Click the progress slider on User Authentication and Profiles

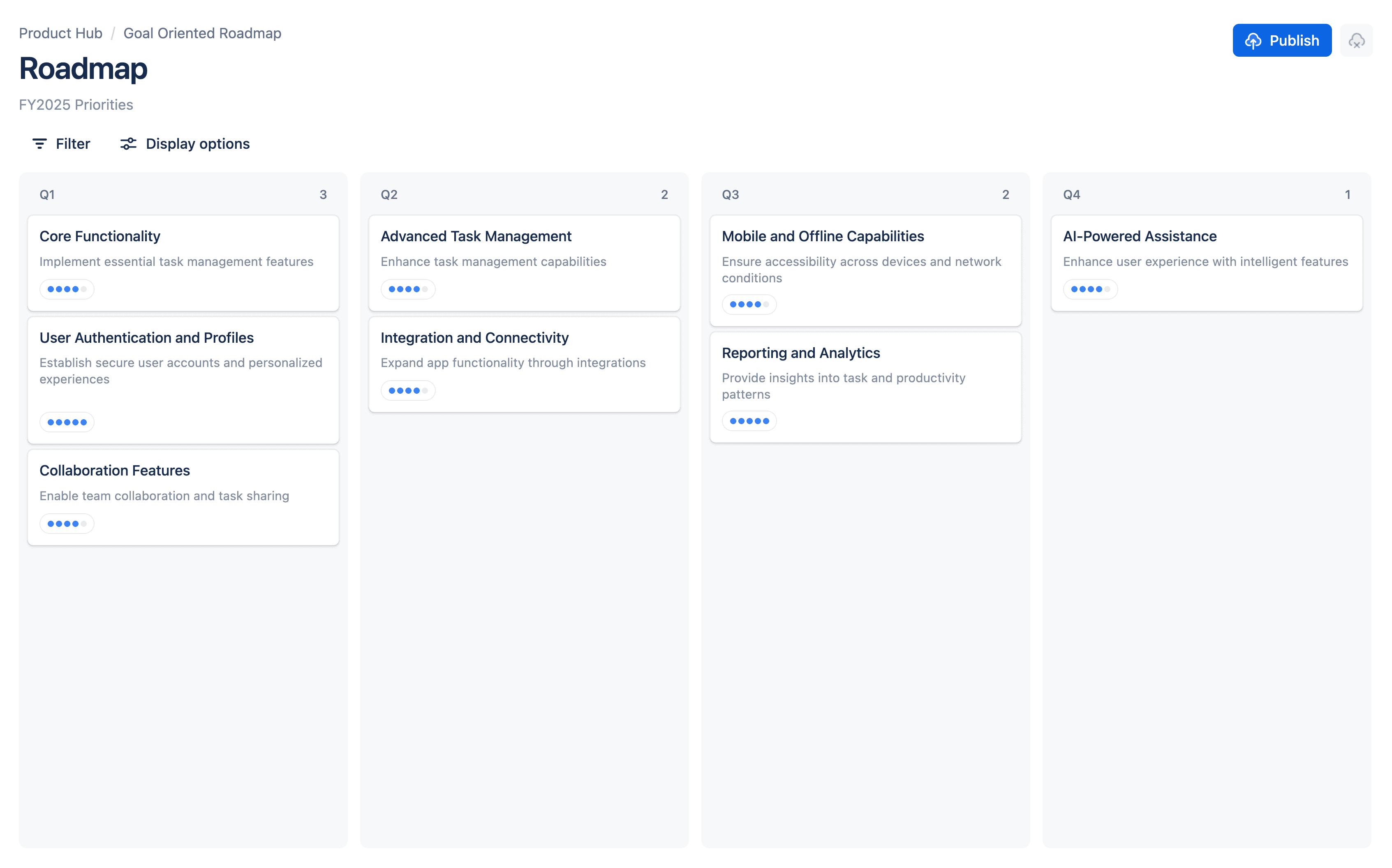[x=66, y=421]
